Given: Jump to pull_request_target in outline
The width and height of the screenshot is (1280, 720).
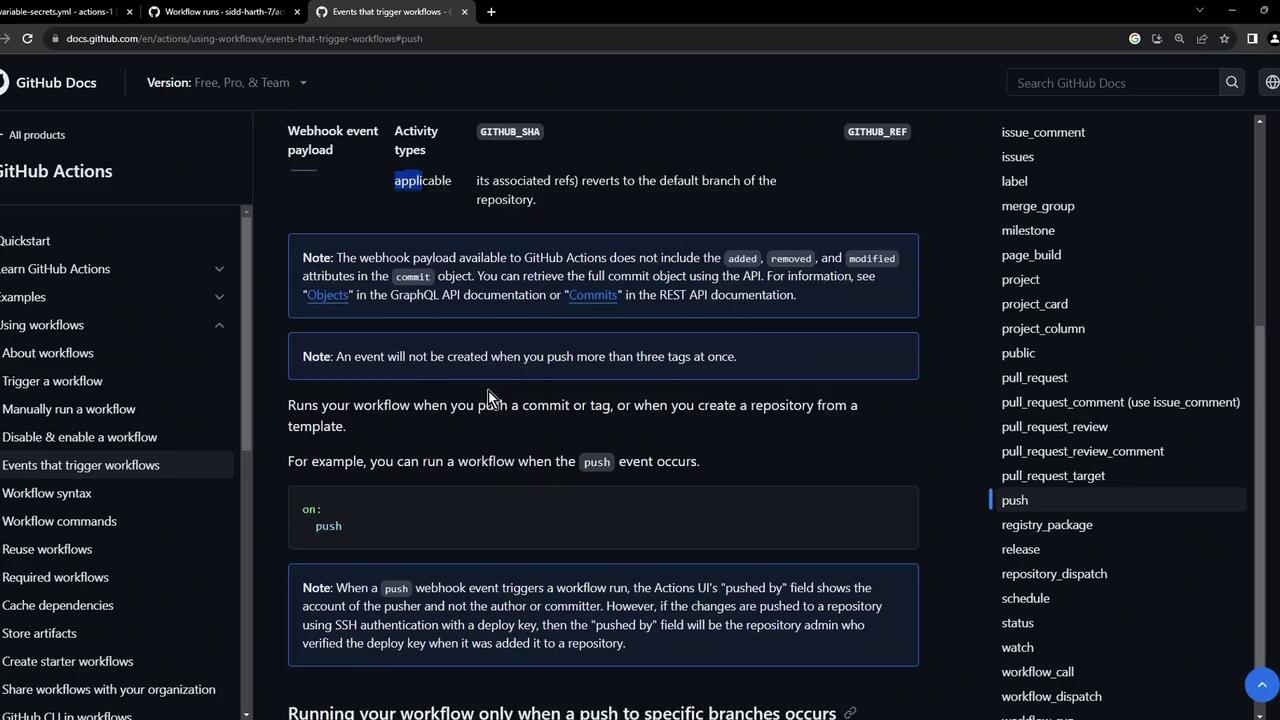Looking at the screenshot, I should (1053, 476).
